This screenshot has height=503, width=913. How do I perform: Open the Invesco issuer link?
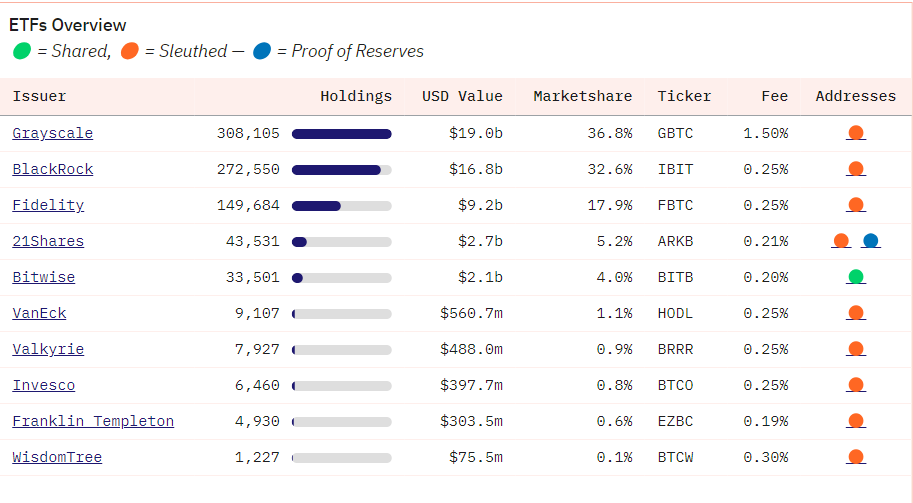[43, 385]
